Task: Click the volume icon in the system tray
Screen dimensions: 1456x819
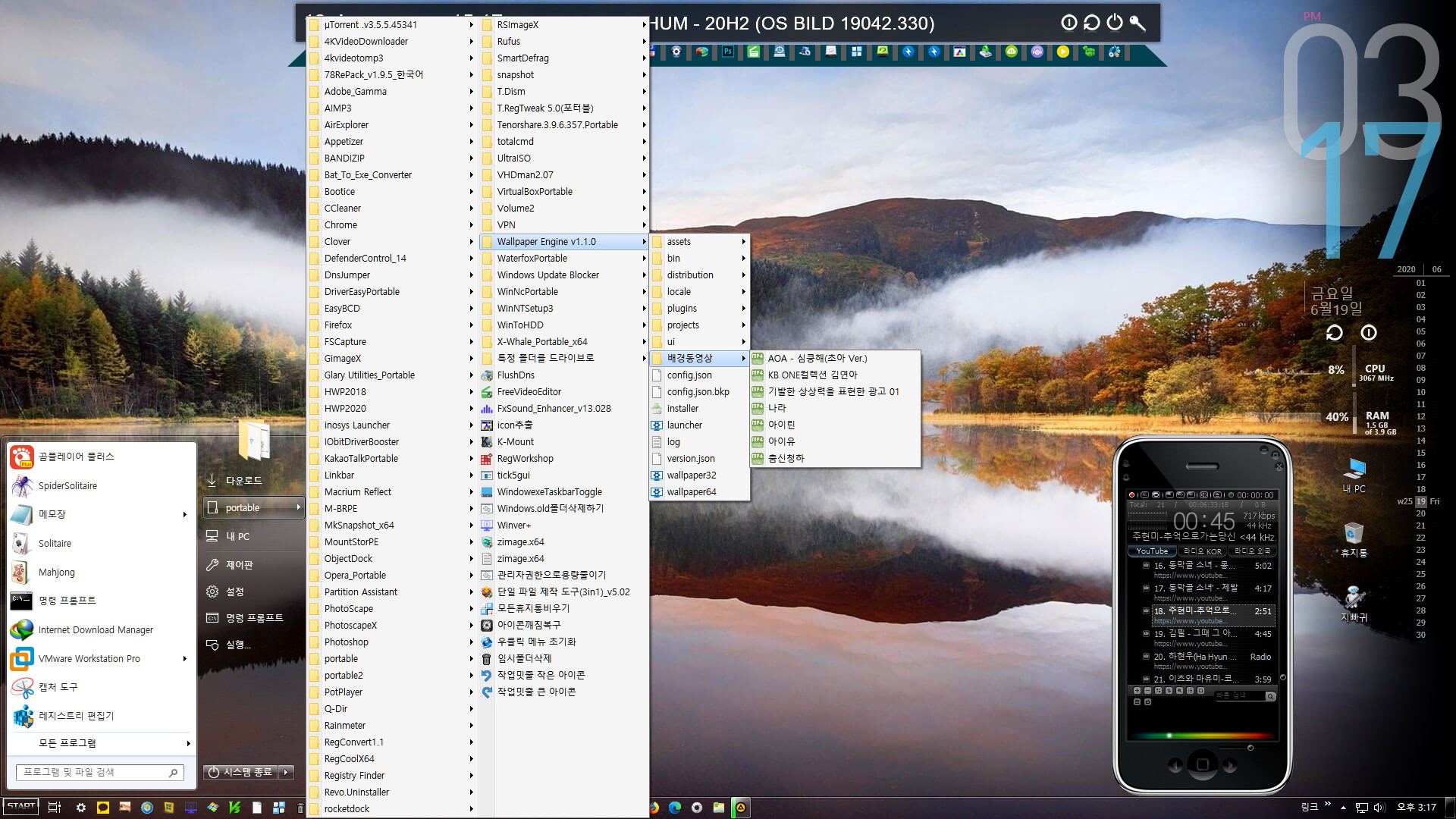Action: tap(1379, 807)
